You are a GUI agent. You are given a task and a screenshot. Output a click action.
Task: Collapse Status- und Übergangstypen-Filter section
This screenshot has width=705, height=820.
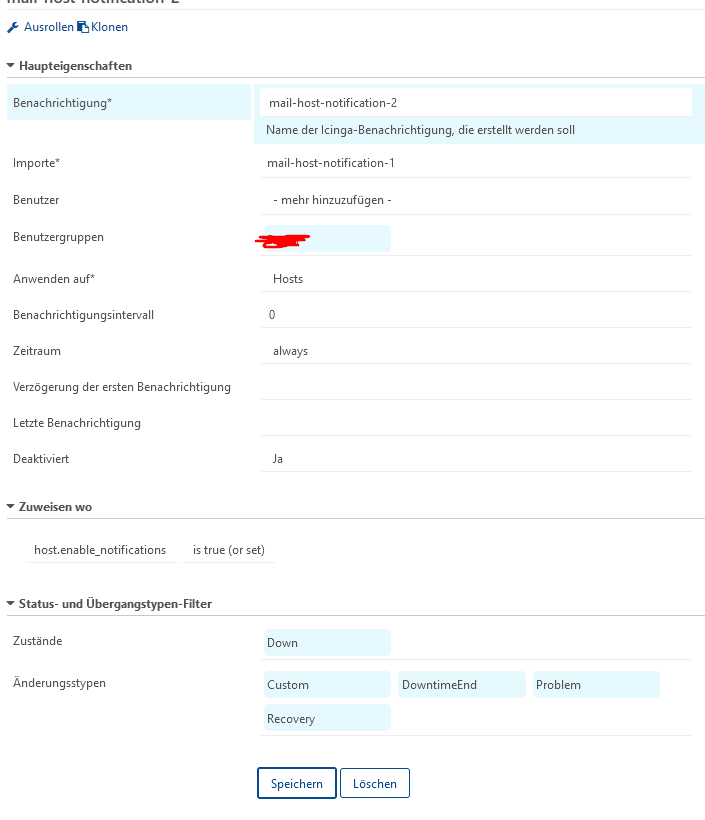(x=10, y=603)
